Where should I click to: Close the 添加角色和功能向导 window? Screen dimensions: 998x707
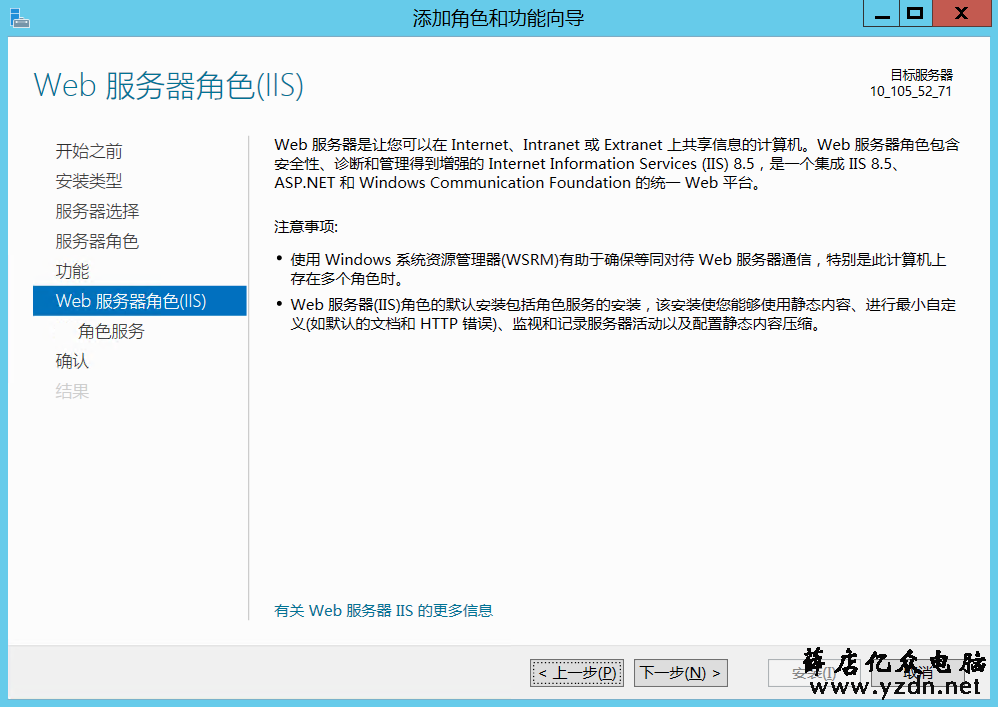962,13
